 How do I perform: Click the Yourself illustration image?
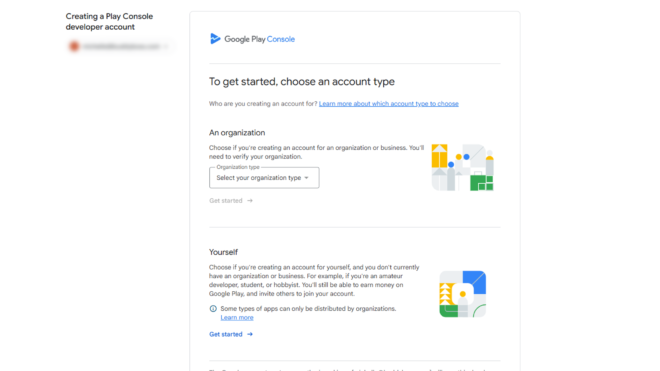(x=463, y=294)
